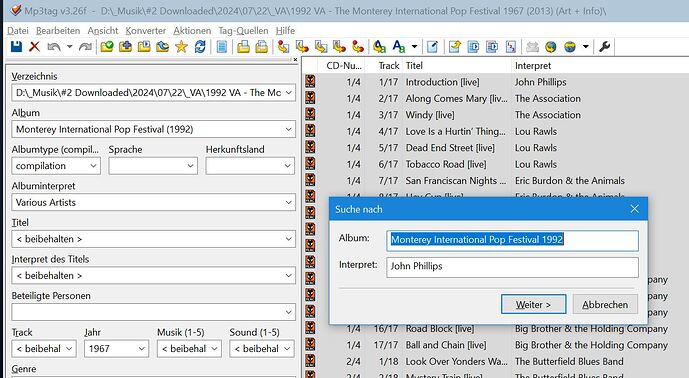Open the Konverter menu
Screen dimensions: 689x378
145,31
